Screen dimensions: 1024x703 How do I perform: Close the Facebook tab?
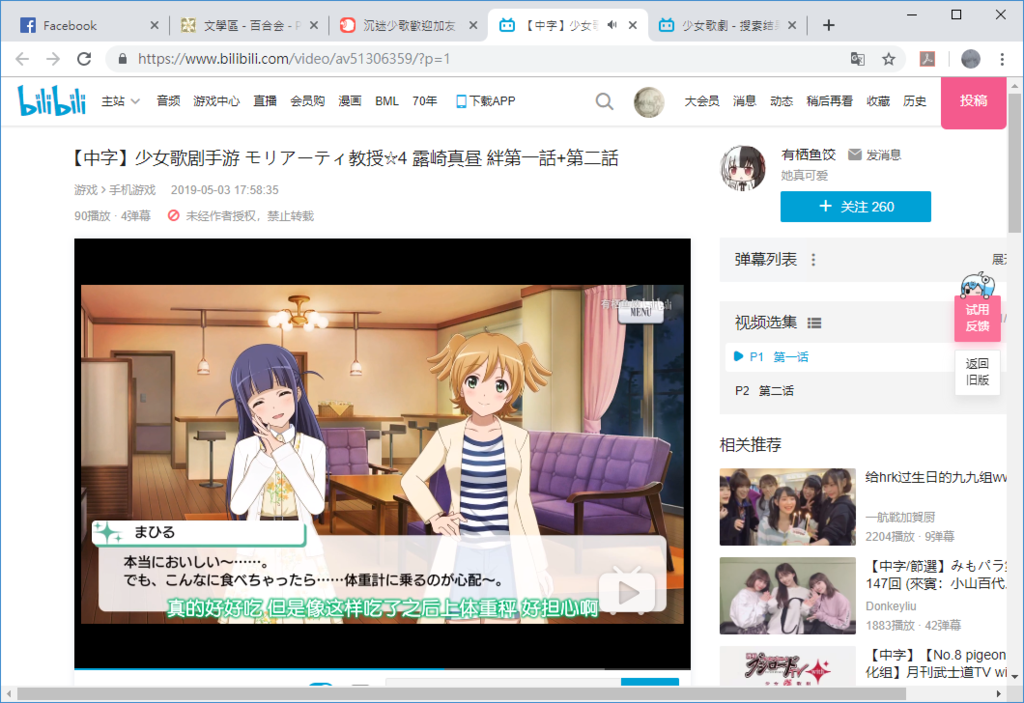point(154,25)
